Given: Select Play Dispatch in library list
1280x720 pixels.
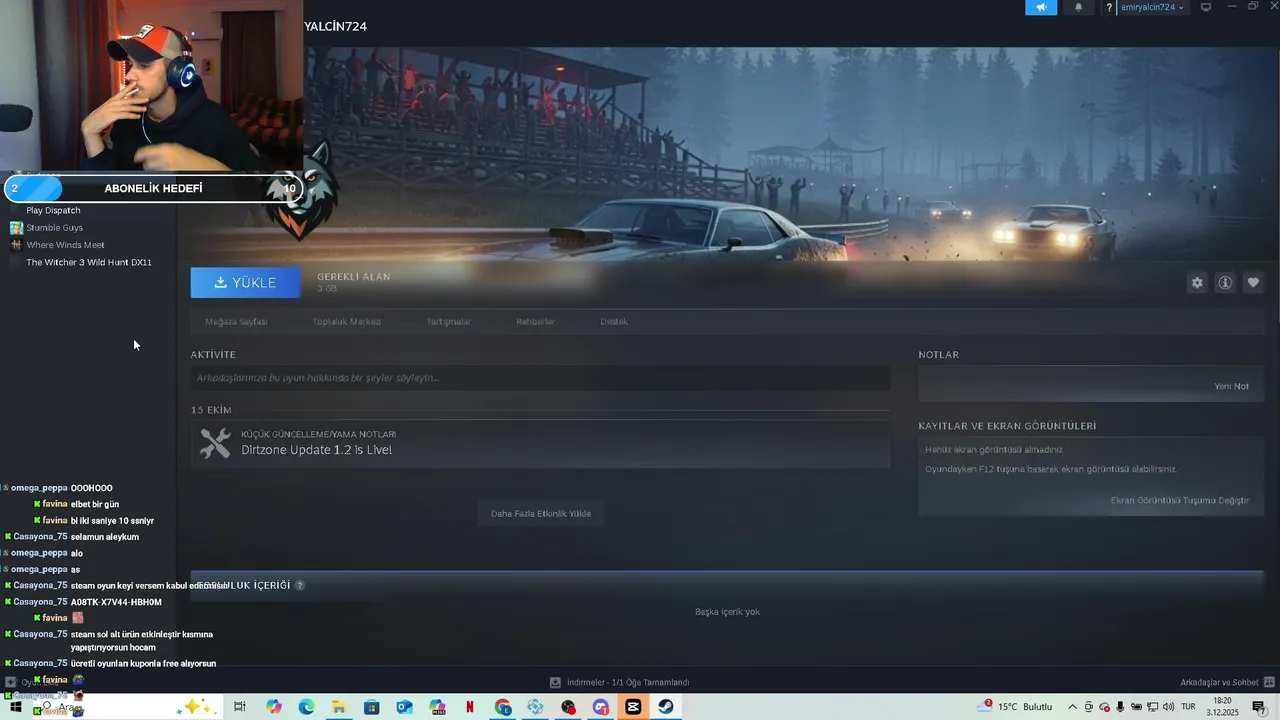Looking at the screenshot, I should [x=53, y=211].
